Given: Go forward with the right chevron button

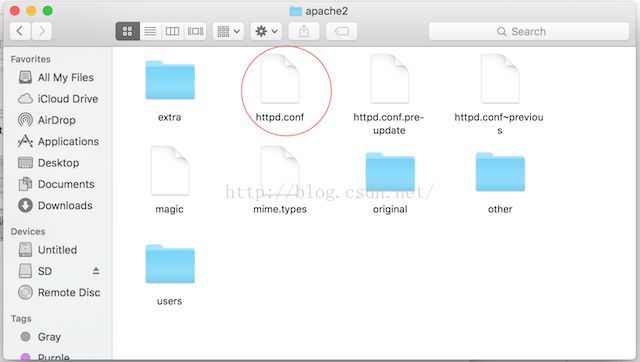Looking at the screenshot, I should [42, 31].
